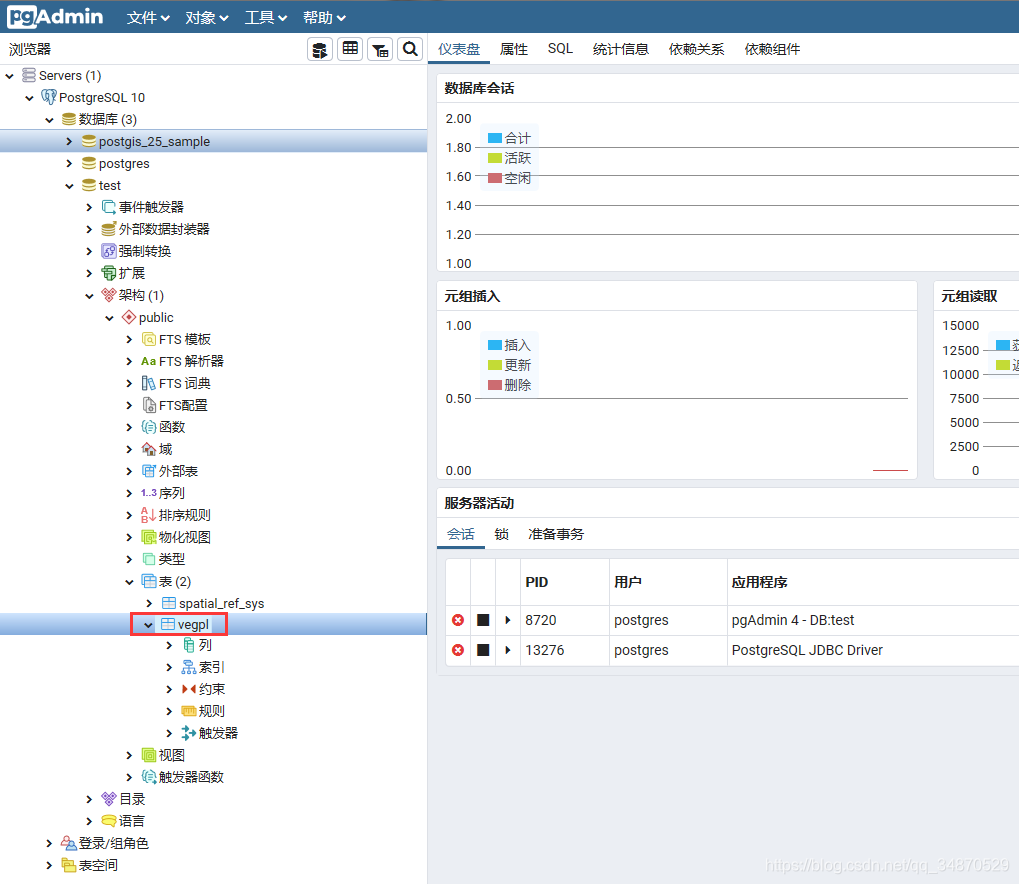This screenshot has width=1019, height=884.
Task: Collapse the test database node
Action: [69, 186]
